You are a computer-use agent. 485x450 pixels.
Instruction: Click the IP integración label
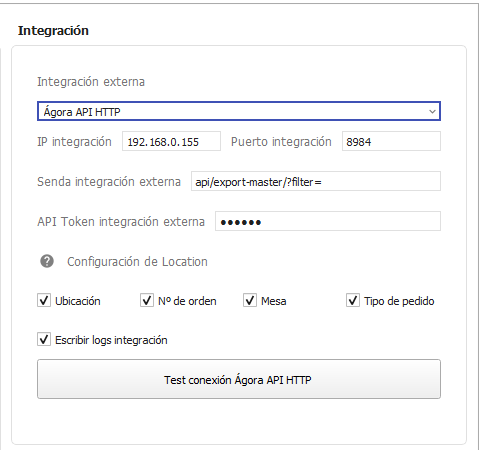tap(74, 142)
